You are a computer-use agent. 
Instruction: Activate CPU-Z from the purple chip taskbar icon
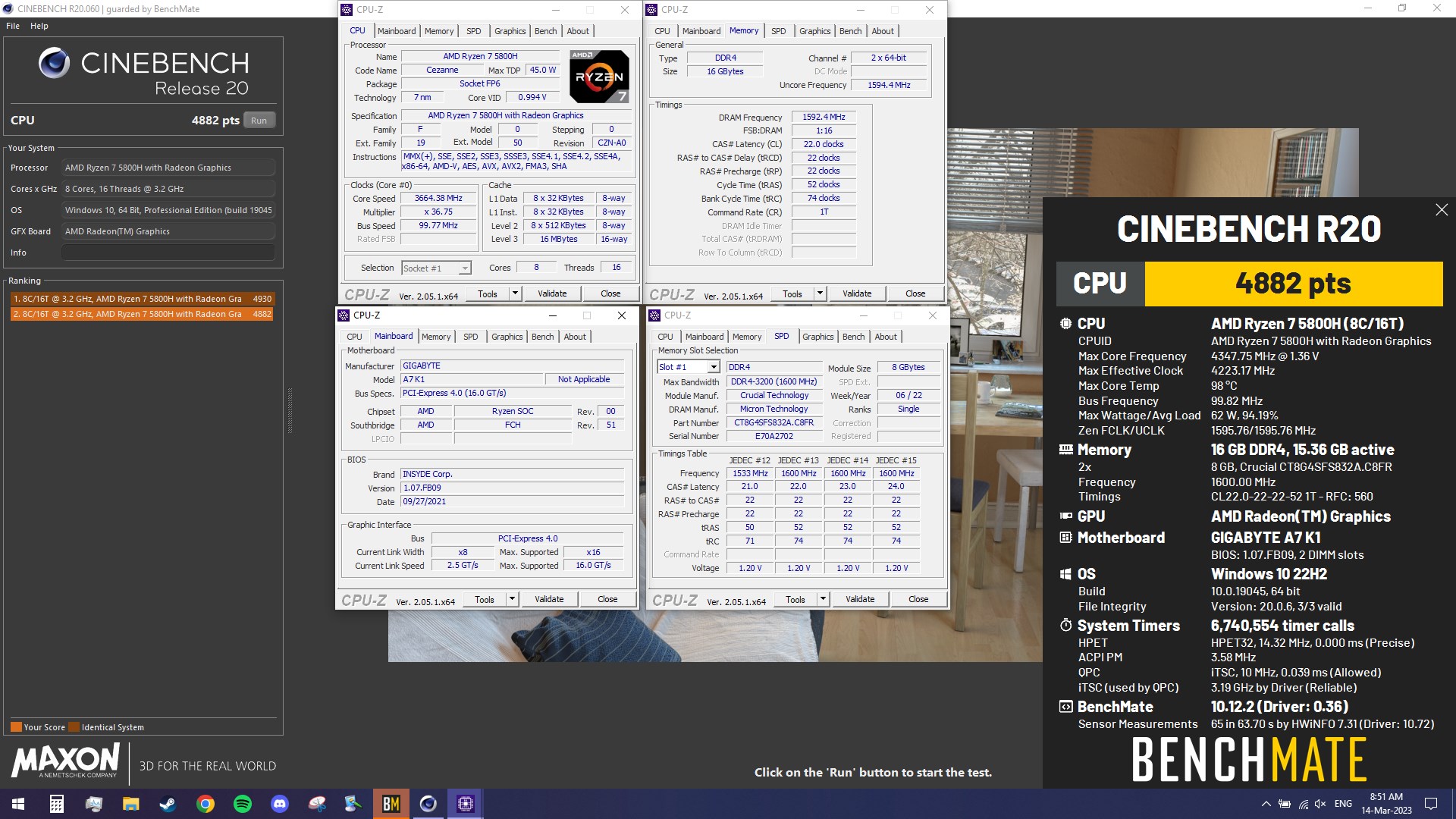[x=466, y=804]
